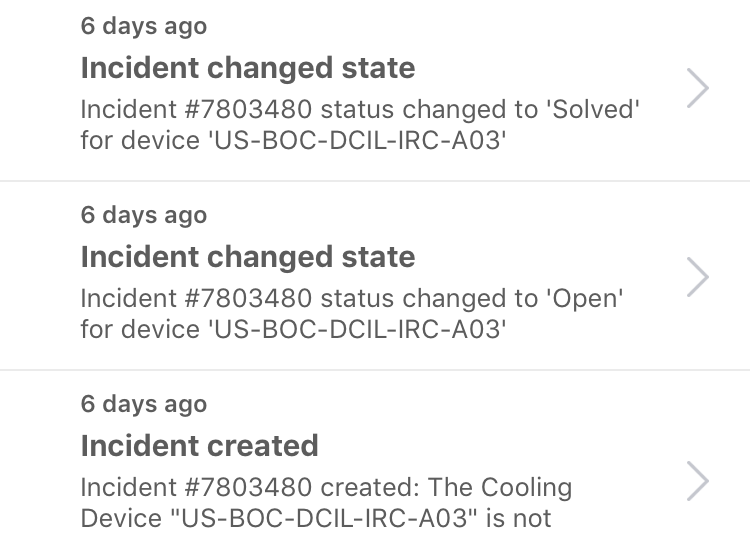Image resolution: width=750 pixels, height=537 pixels.
Task: Click the Device "US-BOC-DCIL-IRC-A03" is not line
Action: (315, 519)
